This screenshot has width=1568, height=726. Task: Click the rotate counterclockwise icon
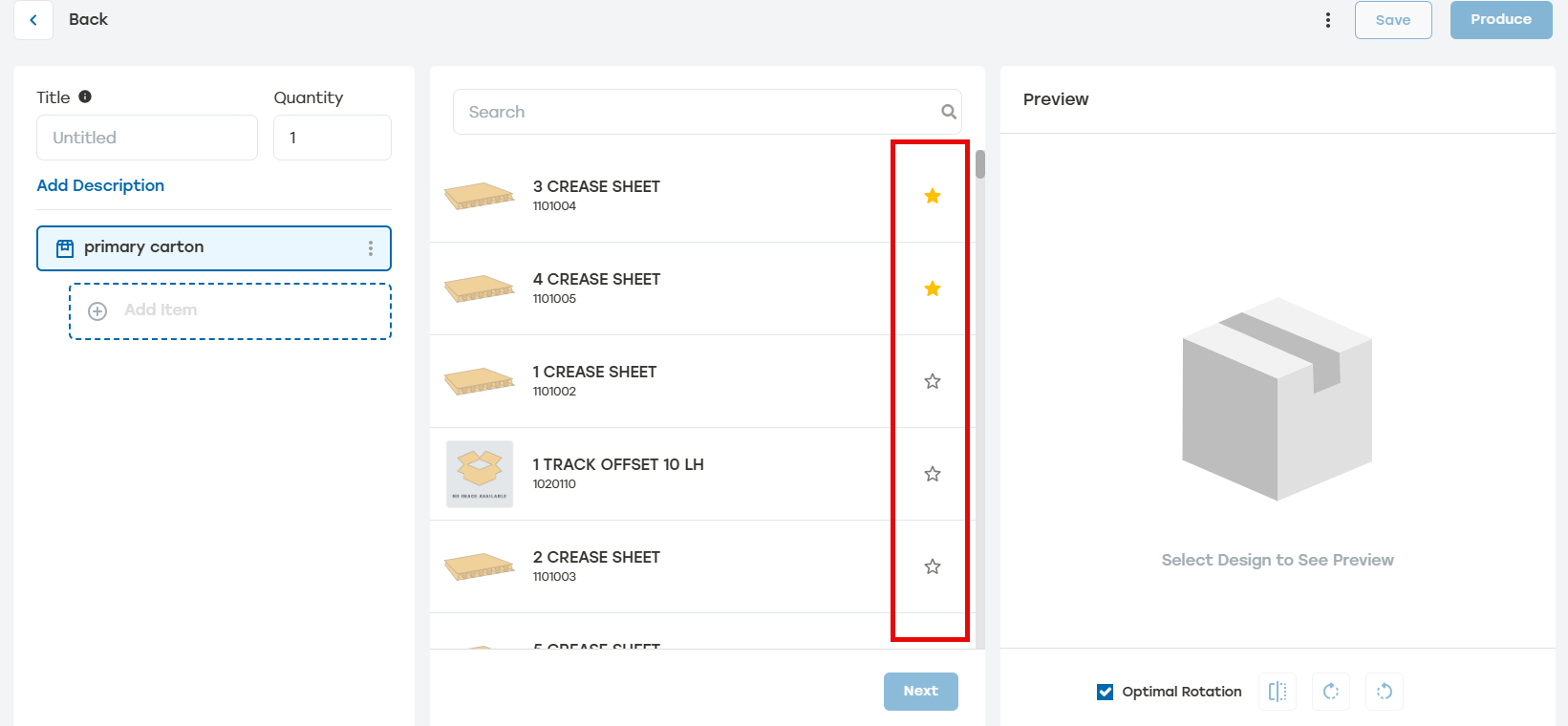pyautogui.click(x=1385, y=692)
